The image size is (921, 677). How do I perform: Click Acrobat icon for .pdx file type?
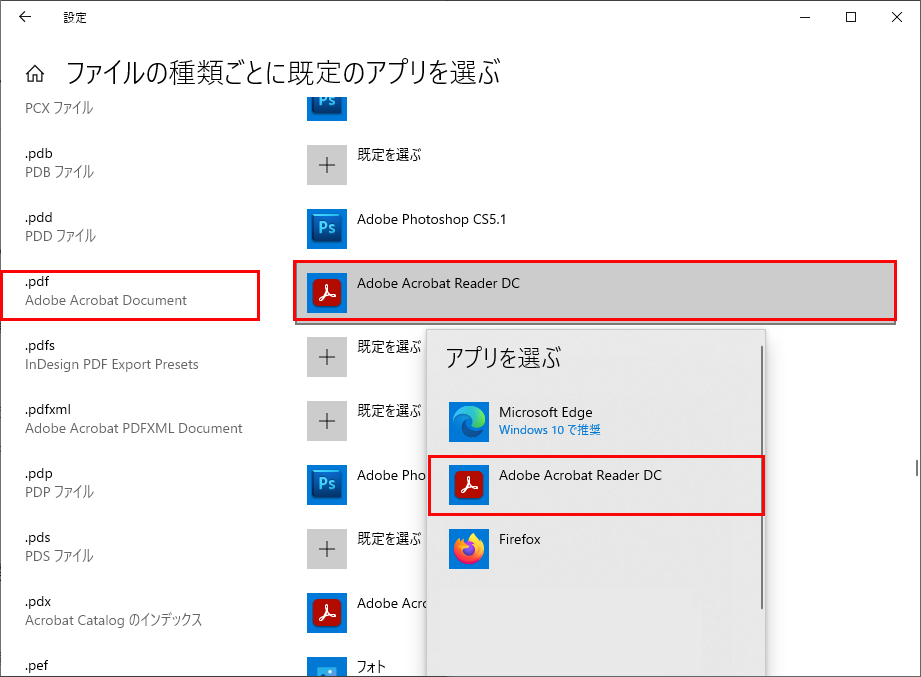(x=327, y=613)
